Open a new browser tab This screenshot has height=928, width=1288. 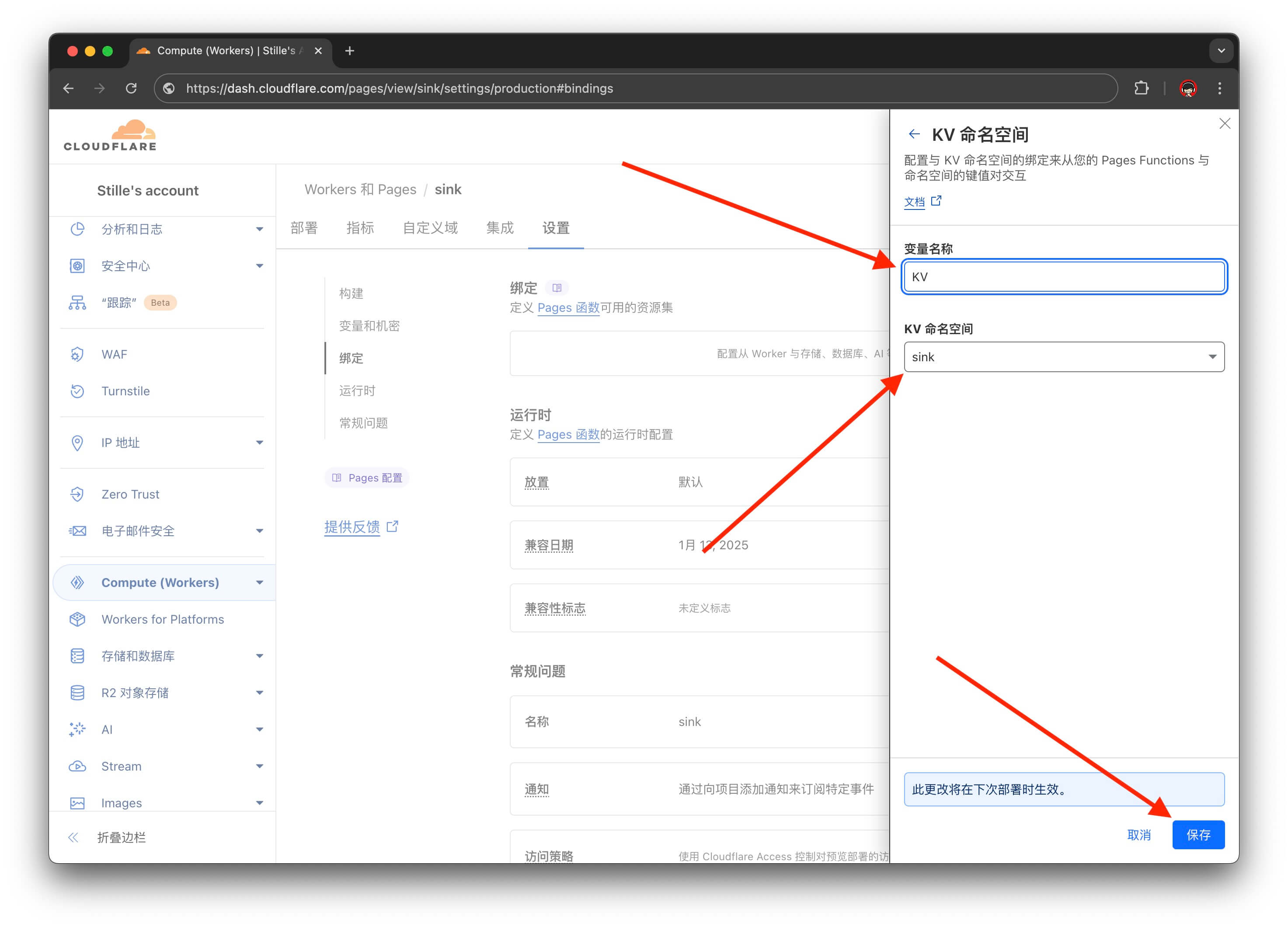(x=350, y=51)
